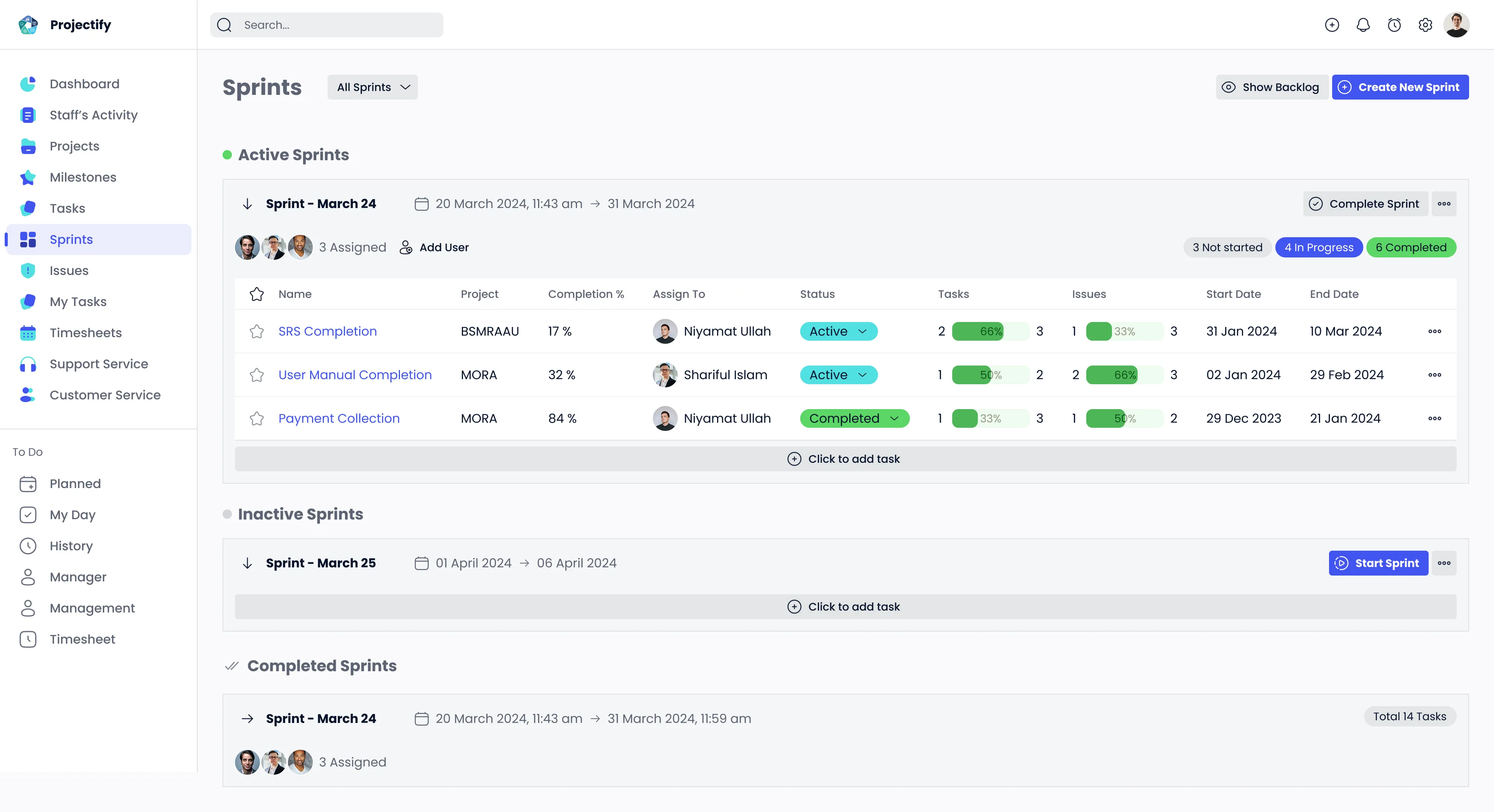Open three-dot menu beside Start Sprint
Screen dimensions: 1494x812
1444,563
